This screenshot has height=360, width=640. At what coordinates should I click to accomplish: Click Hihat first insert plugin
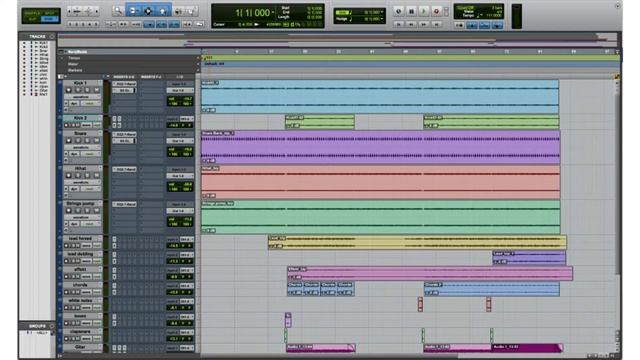coord(124,169)
